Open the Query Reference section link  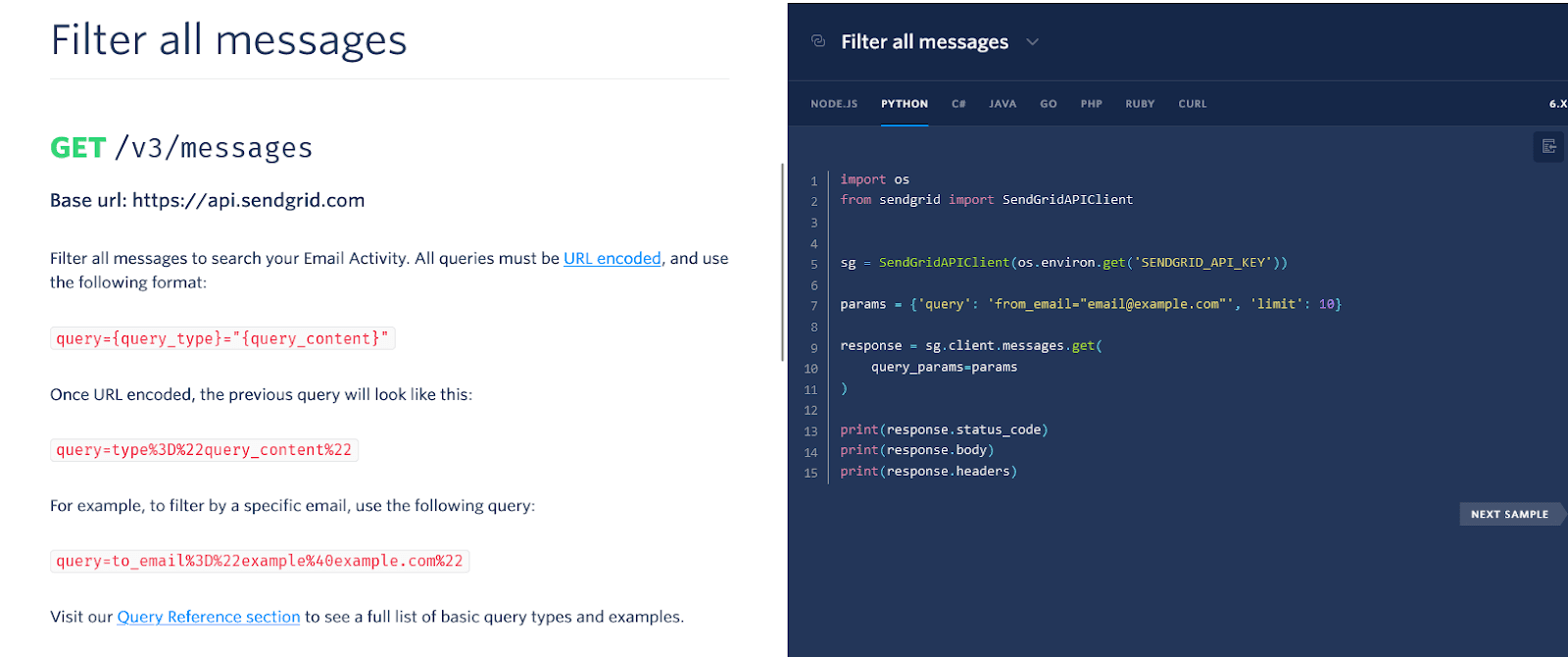(x=208, y=617)
